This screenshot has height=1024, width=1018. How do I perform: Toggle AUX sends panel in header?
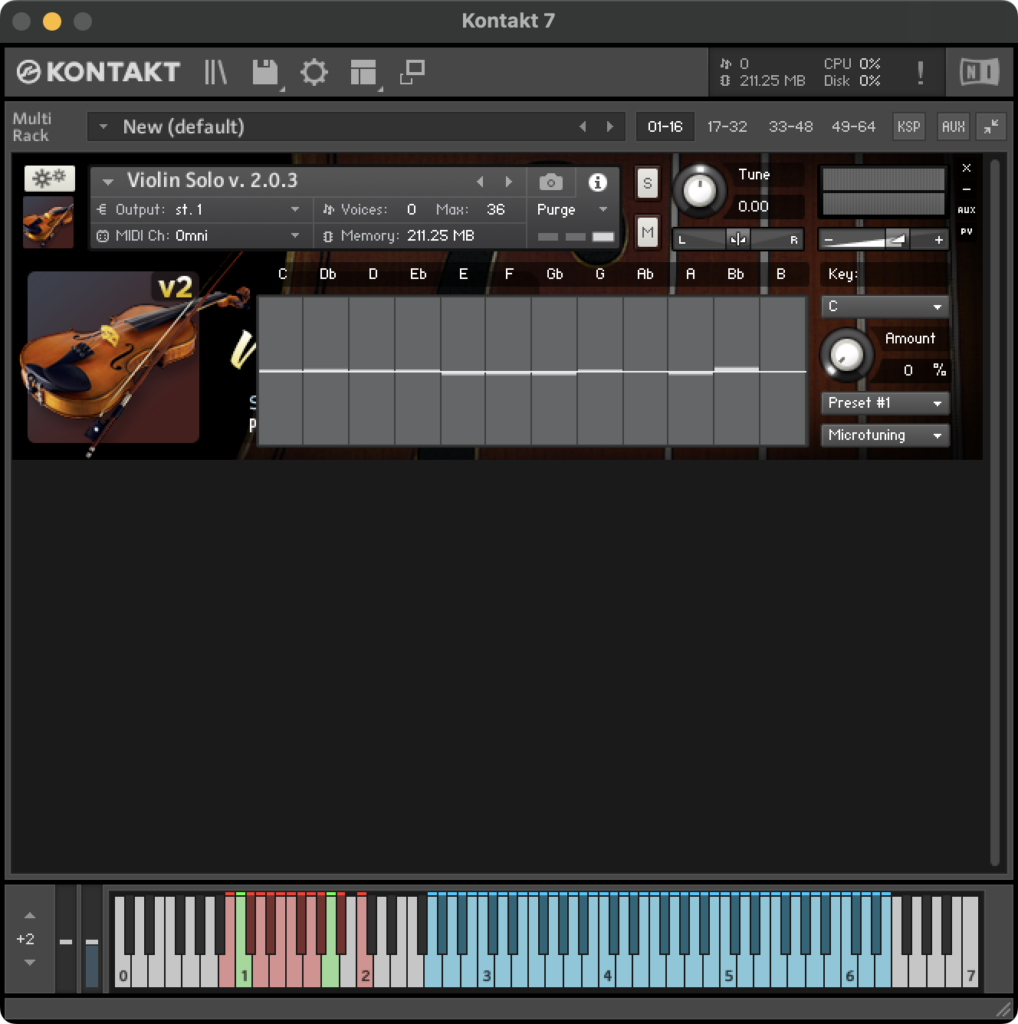coord(953,127)
